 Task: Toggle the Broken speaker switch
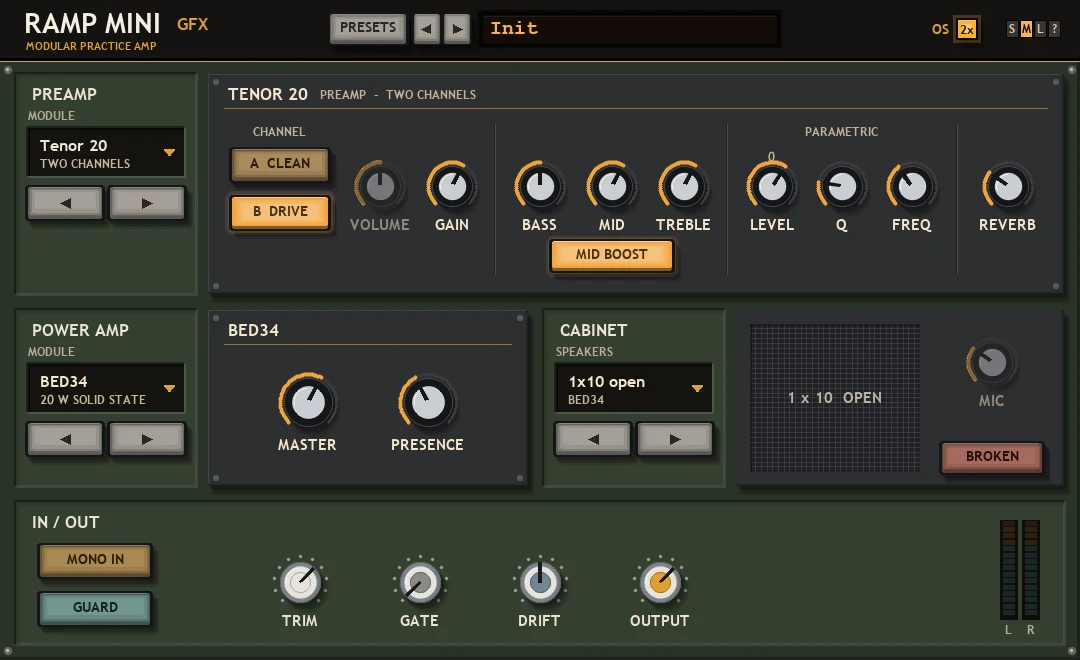992,456
